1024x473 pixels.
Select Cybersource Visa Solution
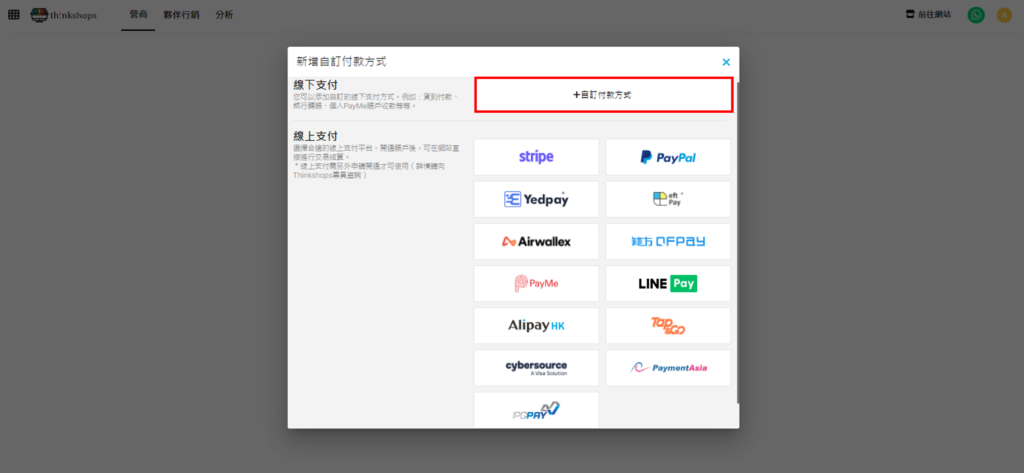pyautogui.click(x=536, y=367)
